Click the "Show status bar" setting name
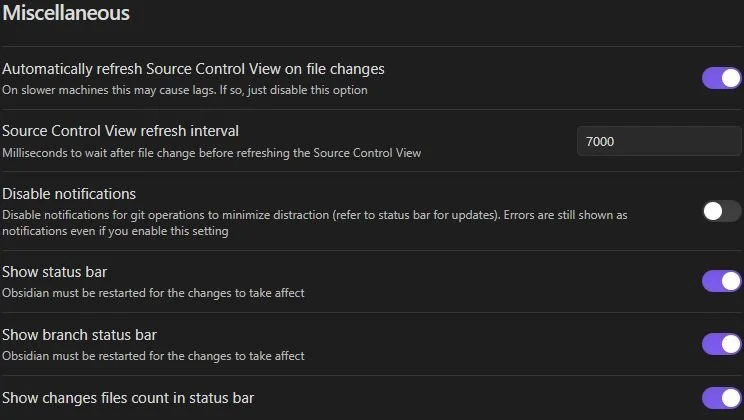 coord(54,272)
